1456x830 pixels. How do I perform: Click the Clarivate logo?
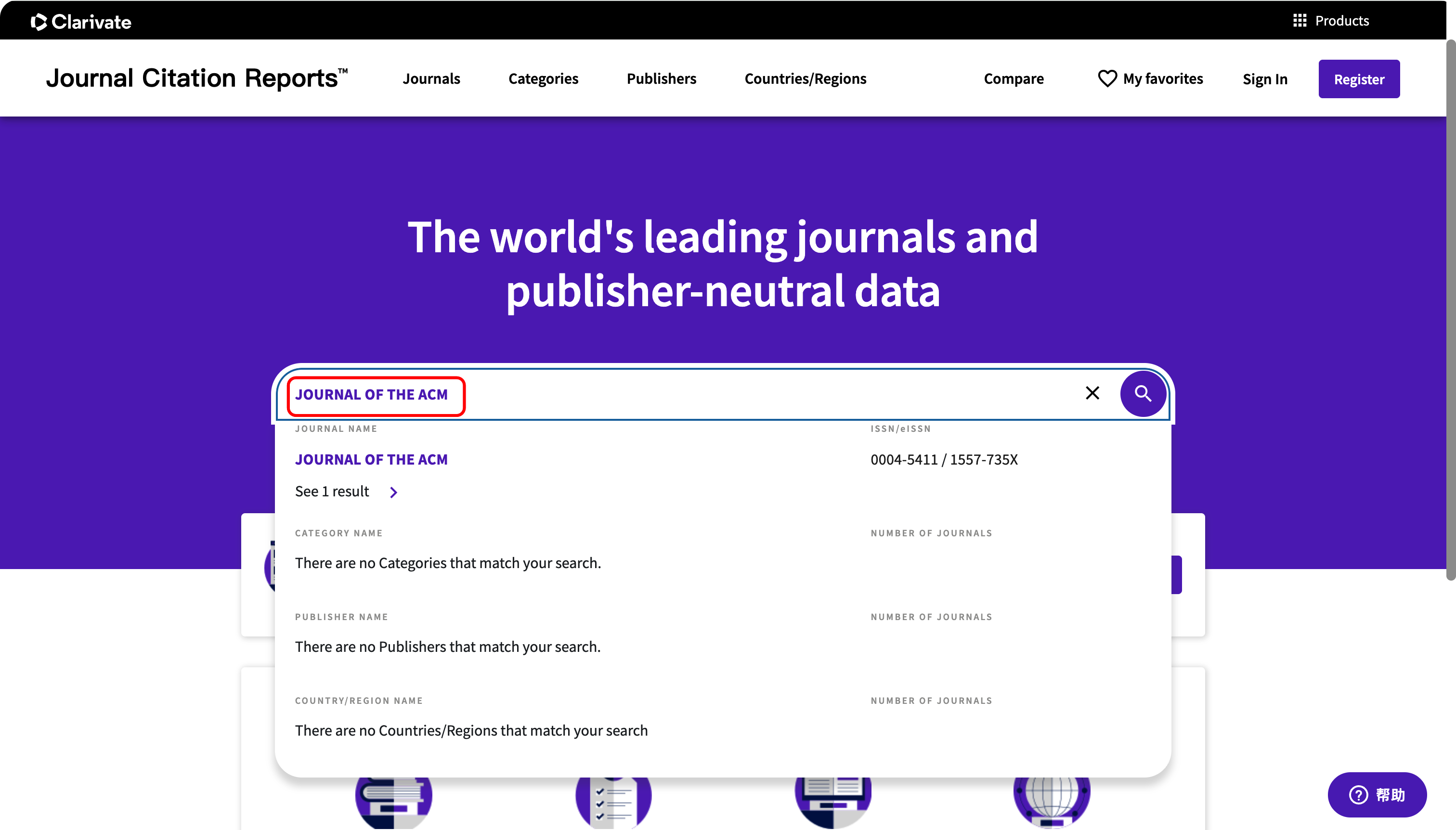tap(81, 22)
